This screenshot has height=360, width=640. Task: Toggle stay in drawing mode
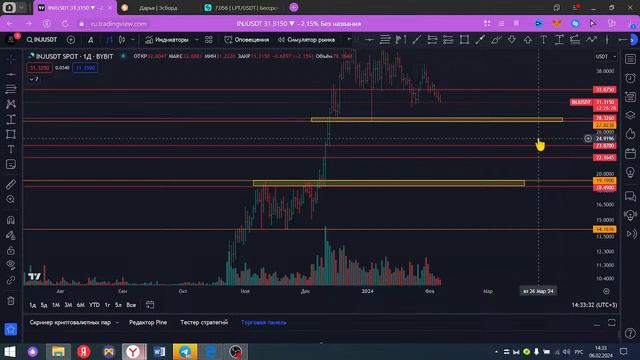[x=11, y=235]
